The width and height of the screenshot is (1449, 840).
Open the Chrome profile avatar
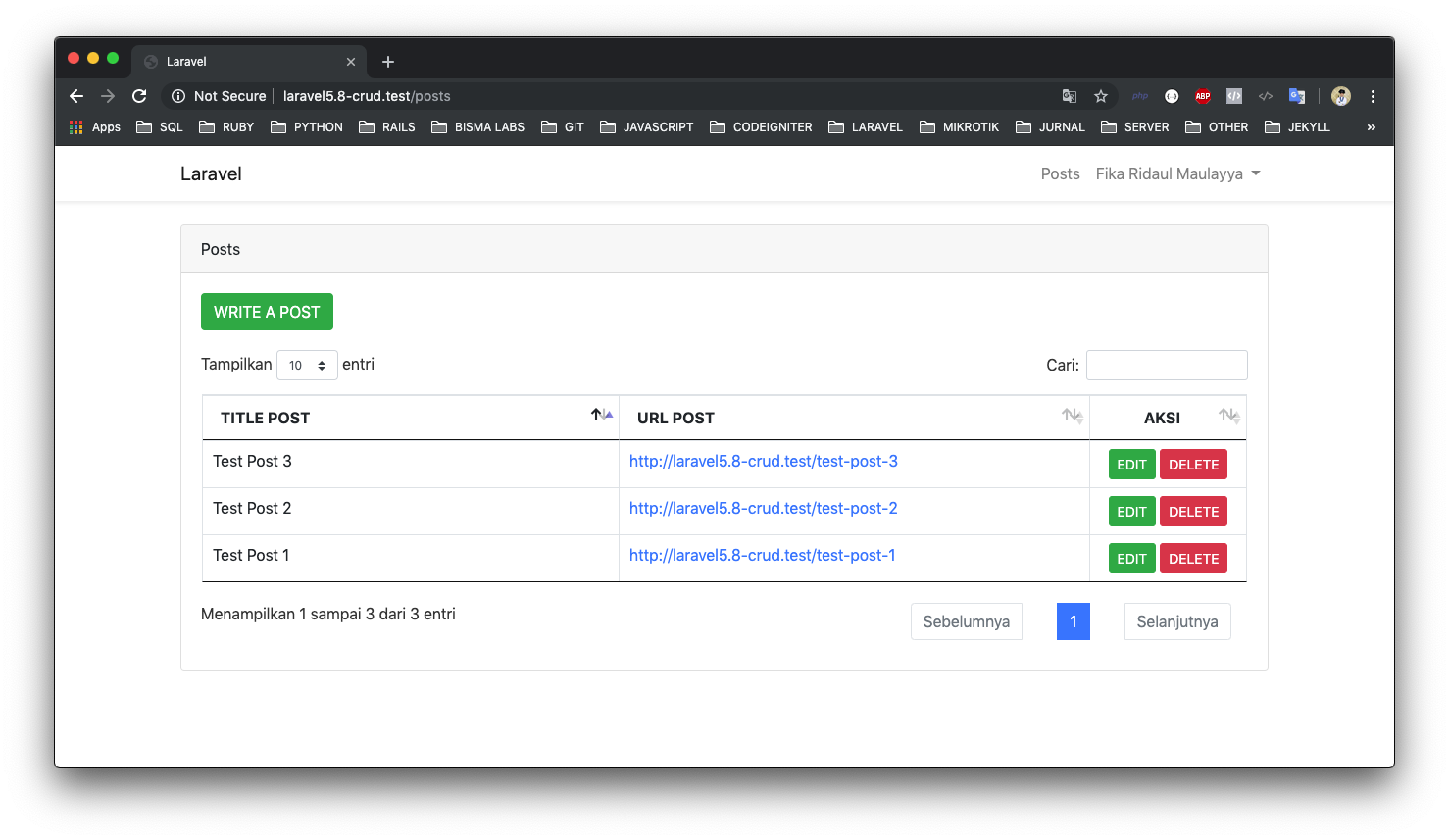pos(1341,96)
